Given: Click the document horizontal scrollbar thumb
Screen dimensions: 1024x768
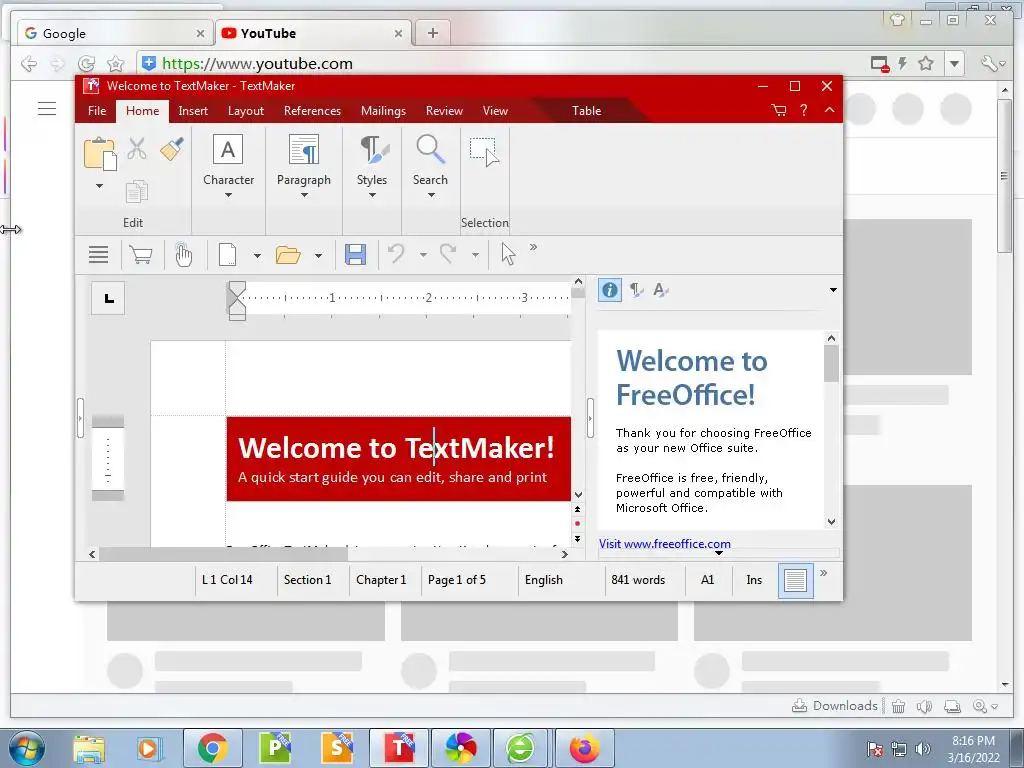Looking at the screenshot, I should (223, 554).
